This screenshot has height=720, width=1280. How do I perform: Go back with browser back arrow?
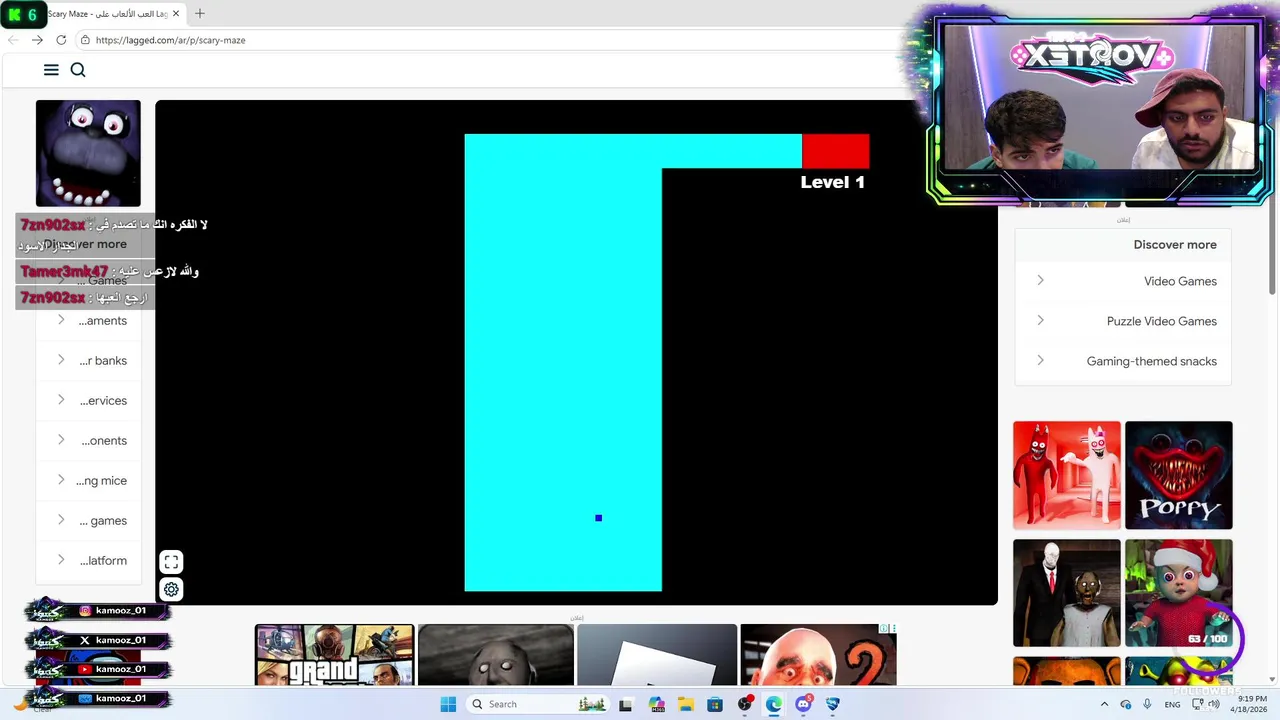tap(13, 40)
